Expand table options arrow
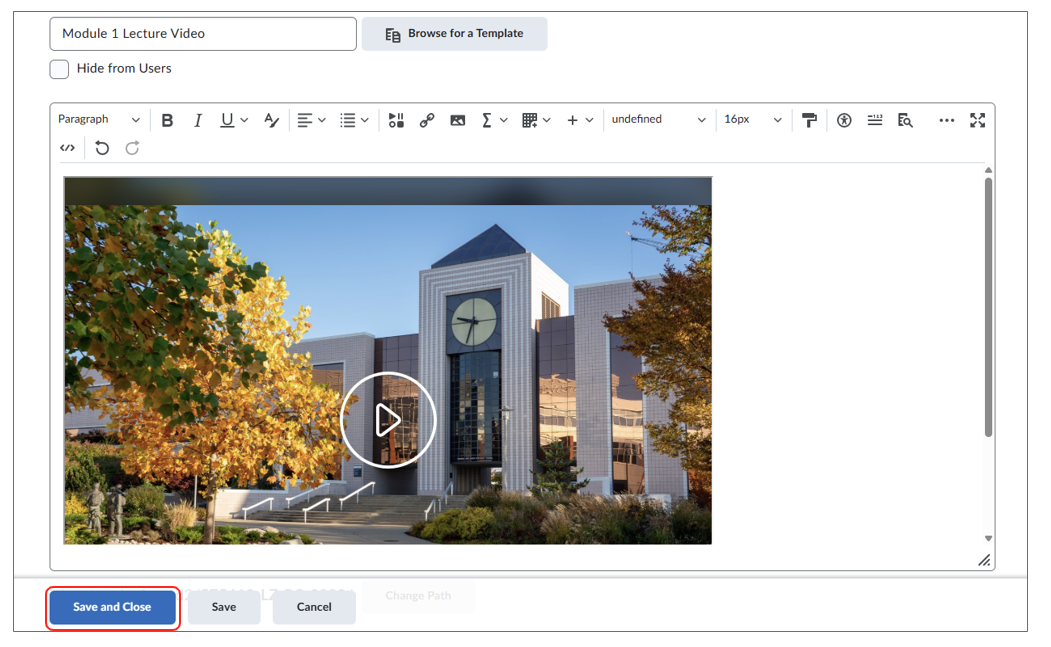The width and height of the screenshot is (1051, 647). pyautogui.click(x=547, y=120)
